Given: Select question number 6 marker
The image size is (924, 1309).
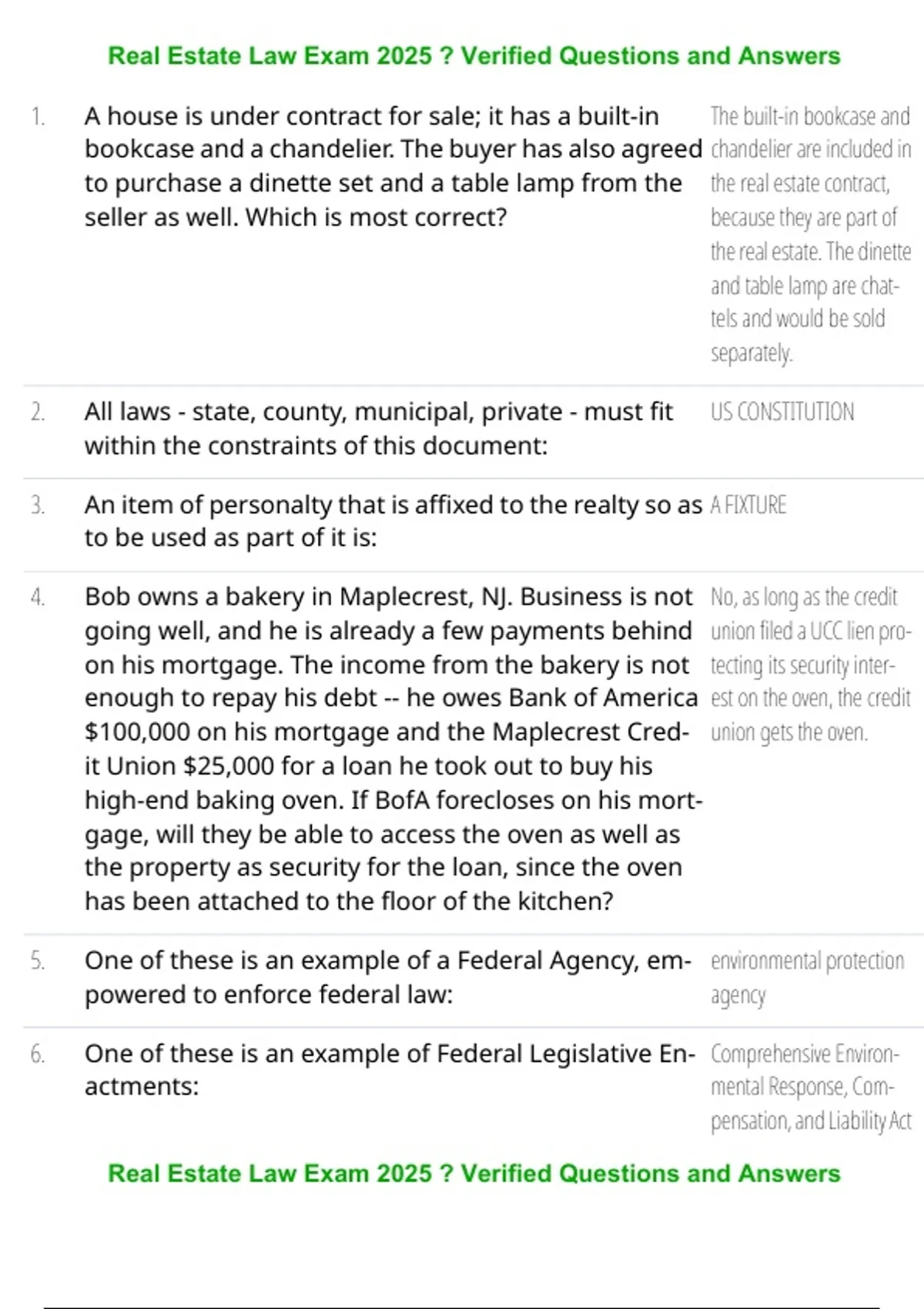Looking at the screenshot, I should (38, 1054).
